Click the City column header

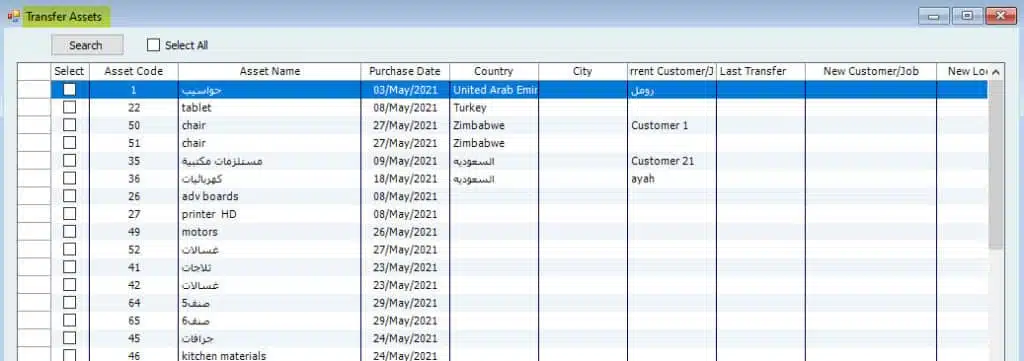[583, 71]
